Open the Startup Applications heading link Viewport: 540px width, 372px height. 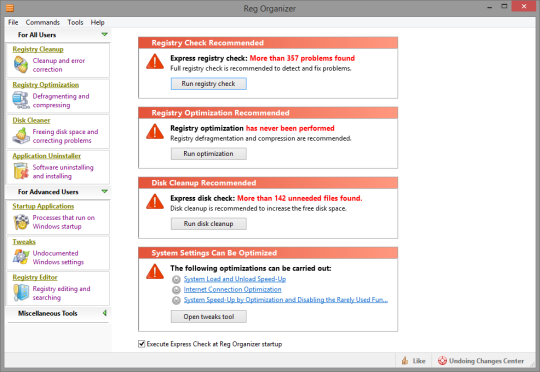(x=43, y=206)
